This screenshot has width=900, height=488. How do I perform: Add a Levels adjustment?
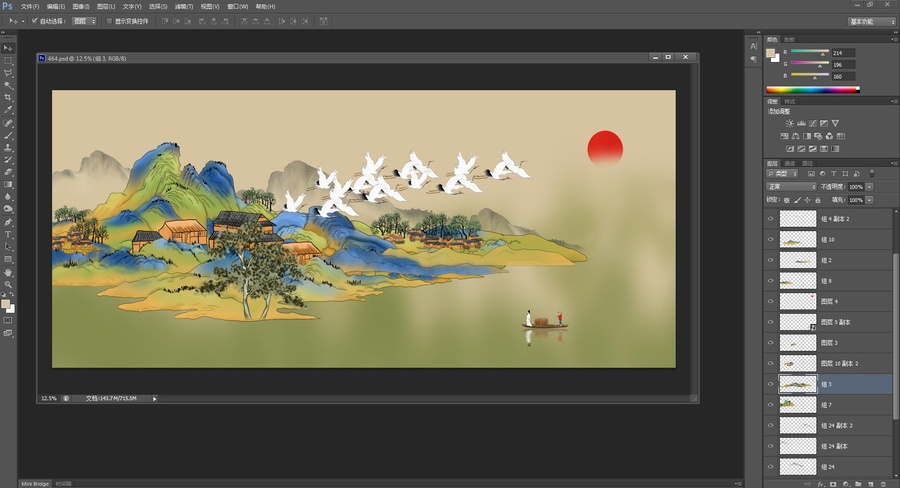tap(801, 123)
